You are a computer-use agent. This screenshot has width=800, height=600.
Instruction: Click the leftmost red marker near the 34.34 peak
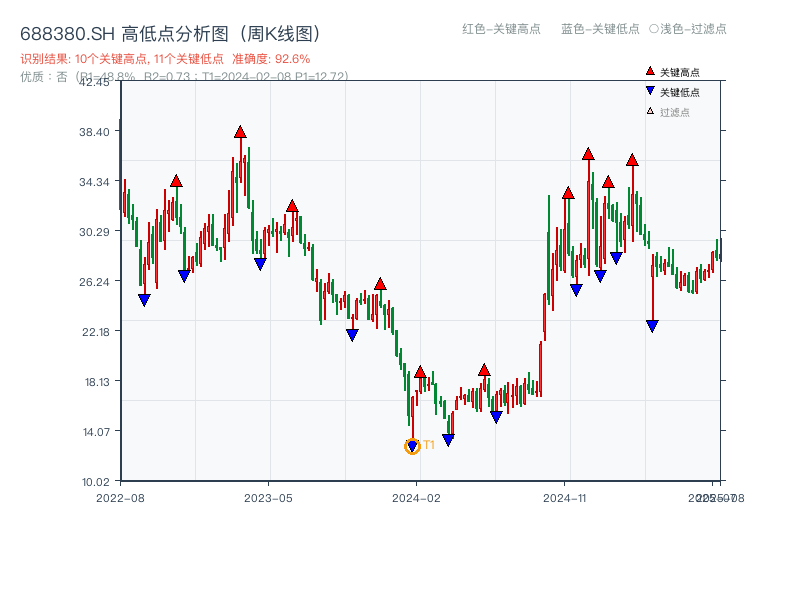coord(177,182)
